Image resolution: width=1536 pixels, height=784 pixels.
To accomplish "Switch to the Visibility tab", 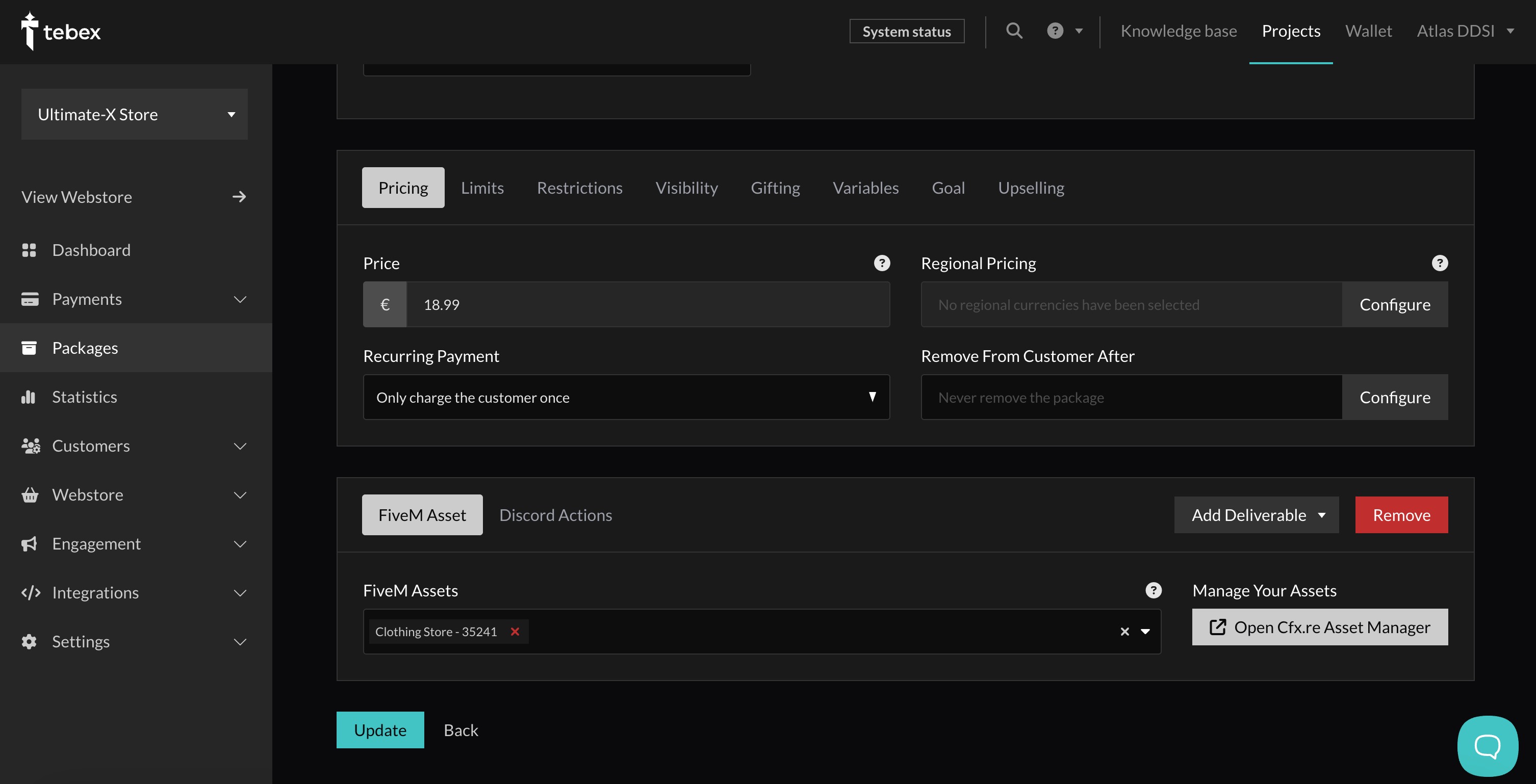I will [x=687, y=187].
